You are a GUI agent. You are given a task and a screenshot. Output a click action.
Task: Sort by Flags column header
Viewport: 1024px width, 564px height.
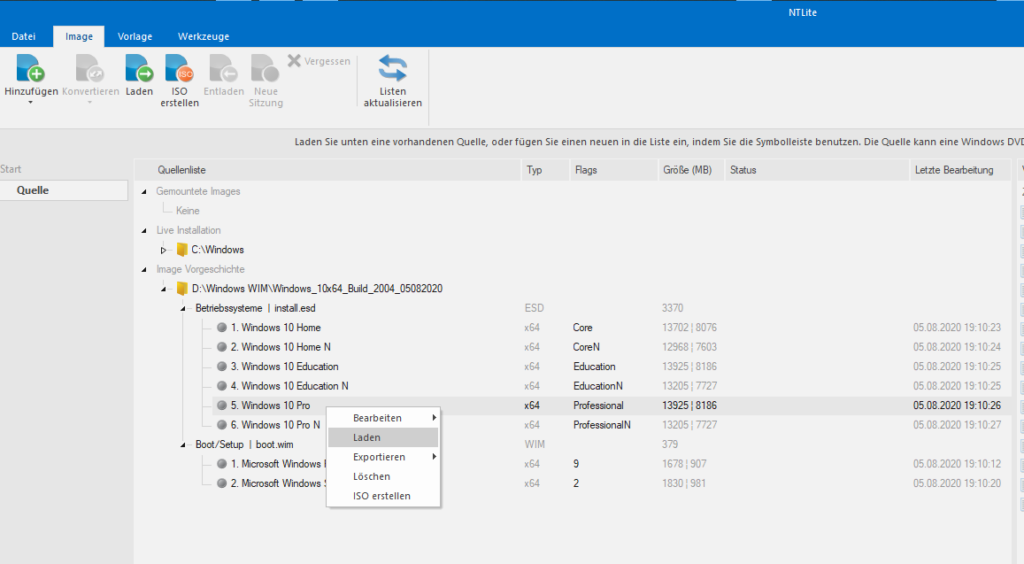[613, 170]
